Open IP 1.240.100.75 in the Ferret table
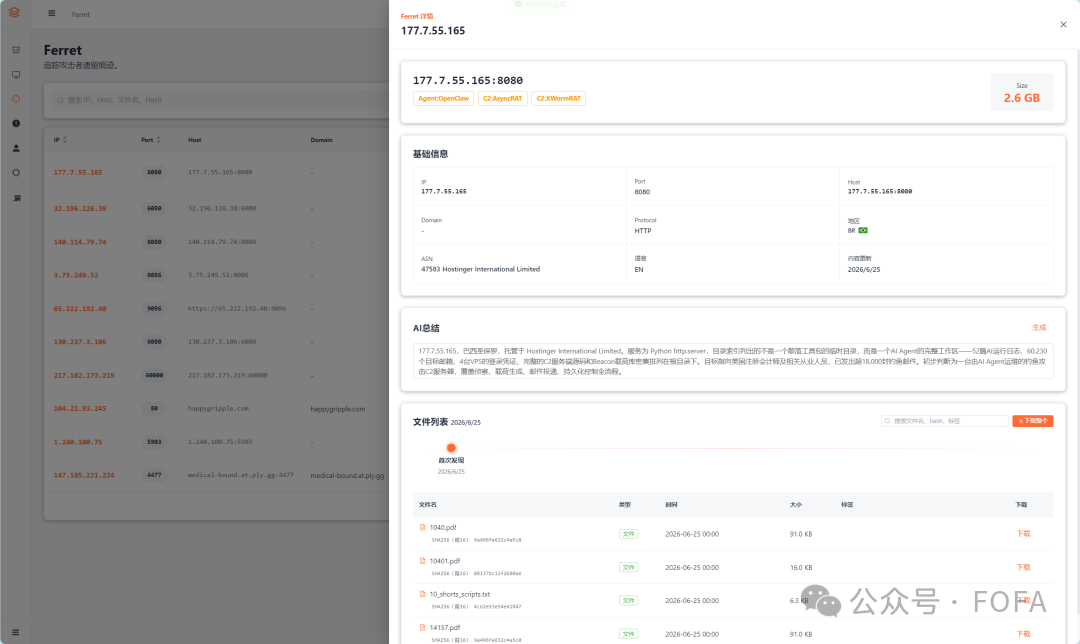The width and height of the screenshot is (1080, 644). 78,442
